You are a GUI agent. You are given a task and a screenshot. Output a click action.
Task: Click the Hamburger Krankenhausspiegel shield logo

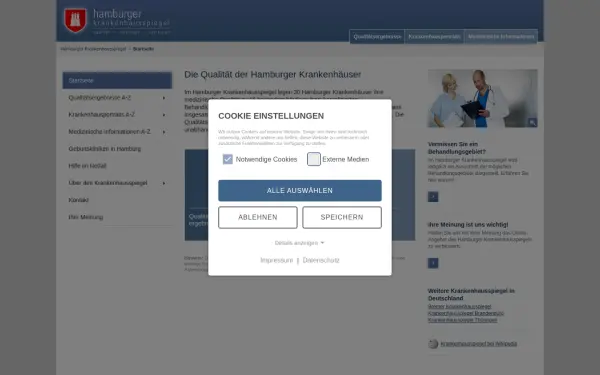[75, 20]
